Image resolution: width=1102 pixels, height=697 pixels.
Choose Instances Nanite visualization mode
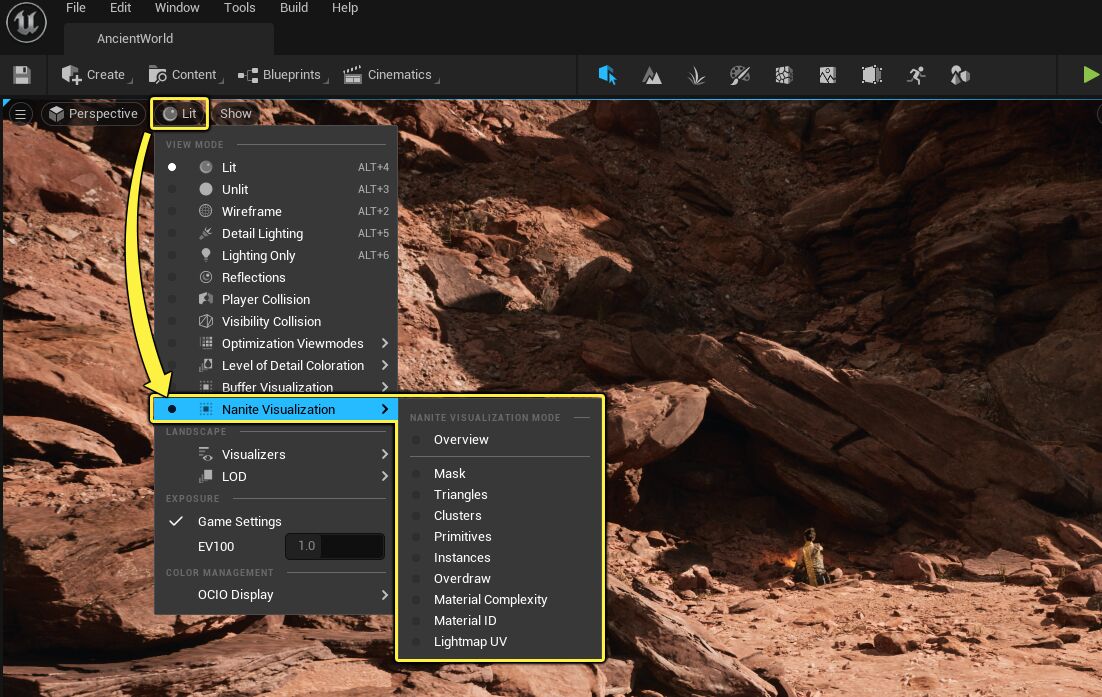(462, 558)
